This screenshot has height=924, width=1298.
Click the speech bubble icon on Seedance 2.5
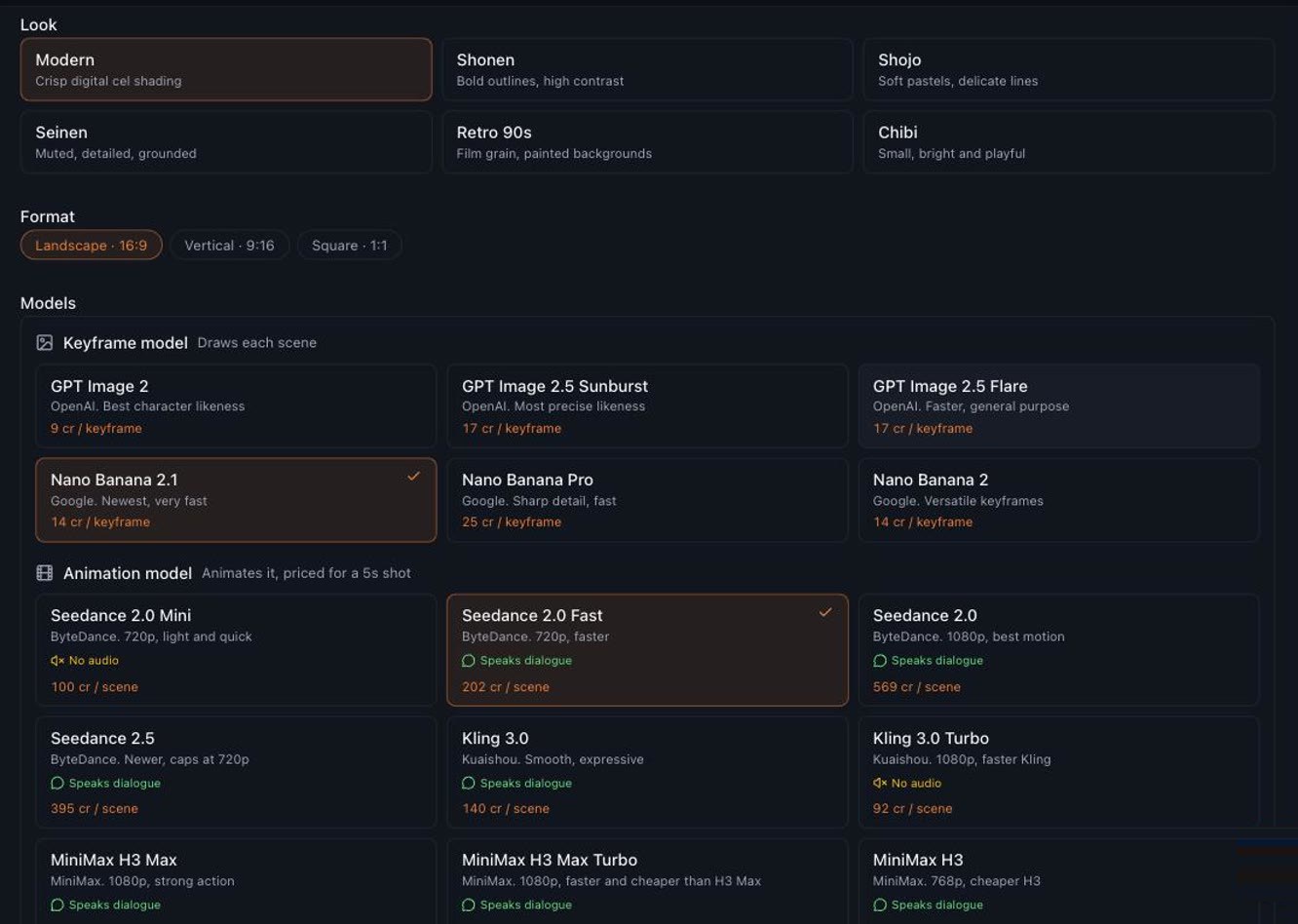(57, 784)
